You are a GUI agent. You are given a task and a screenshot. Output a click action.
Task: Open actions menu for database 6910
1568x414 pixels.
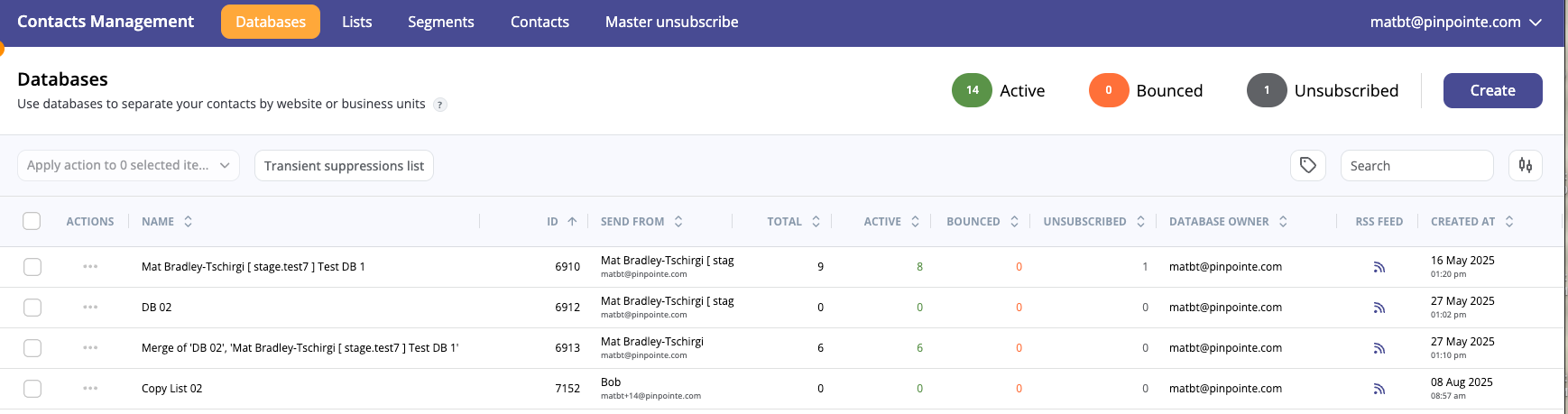(x=90, y=267)
